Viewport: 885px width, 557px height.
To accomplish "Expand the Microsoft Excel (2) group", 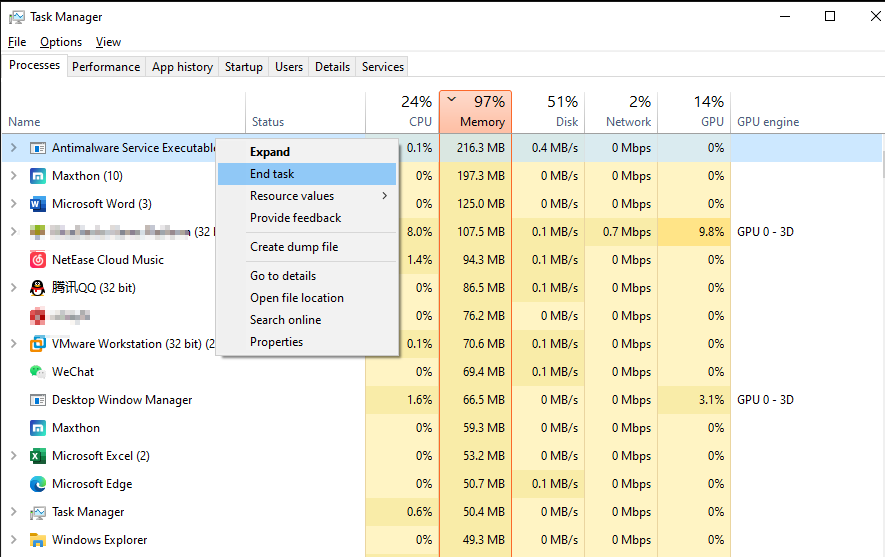I will point(14,456).
